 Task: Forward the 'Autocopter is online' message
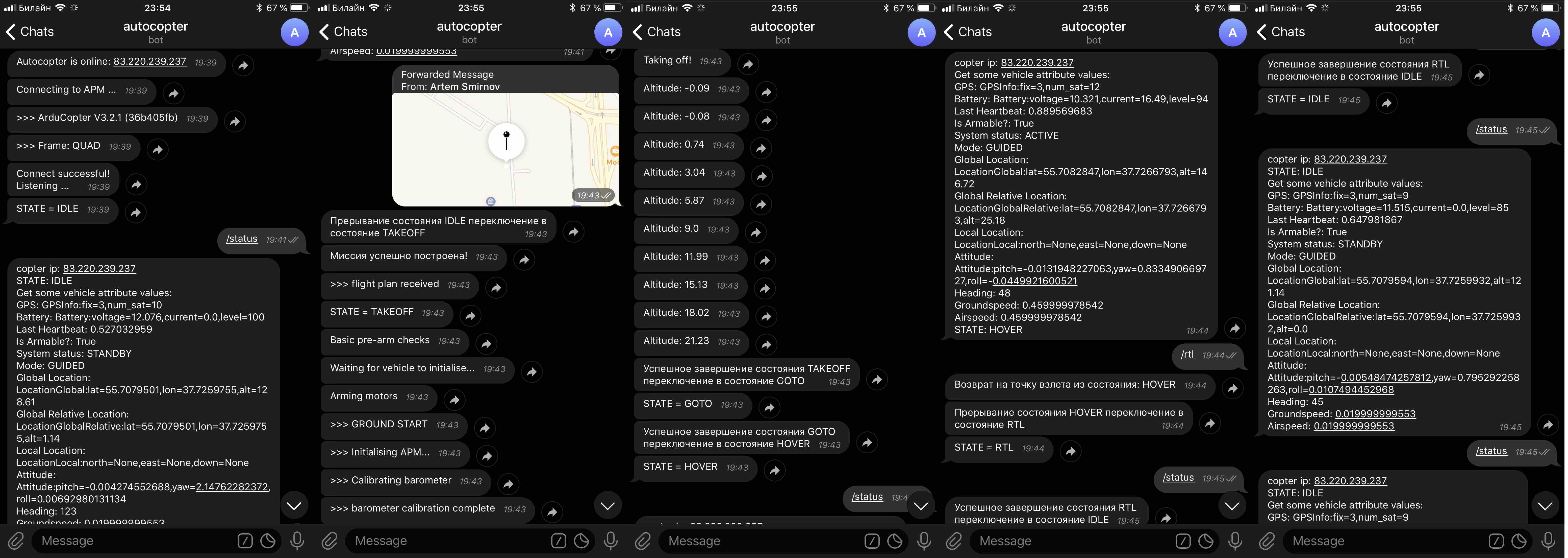click(243, 65)
